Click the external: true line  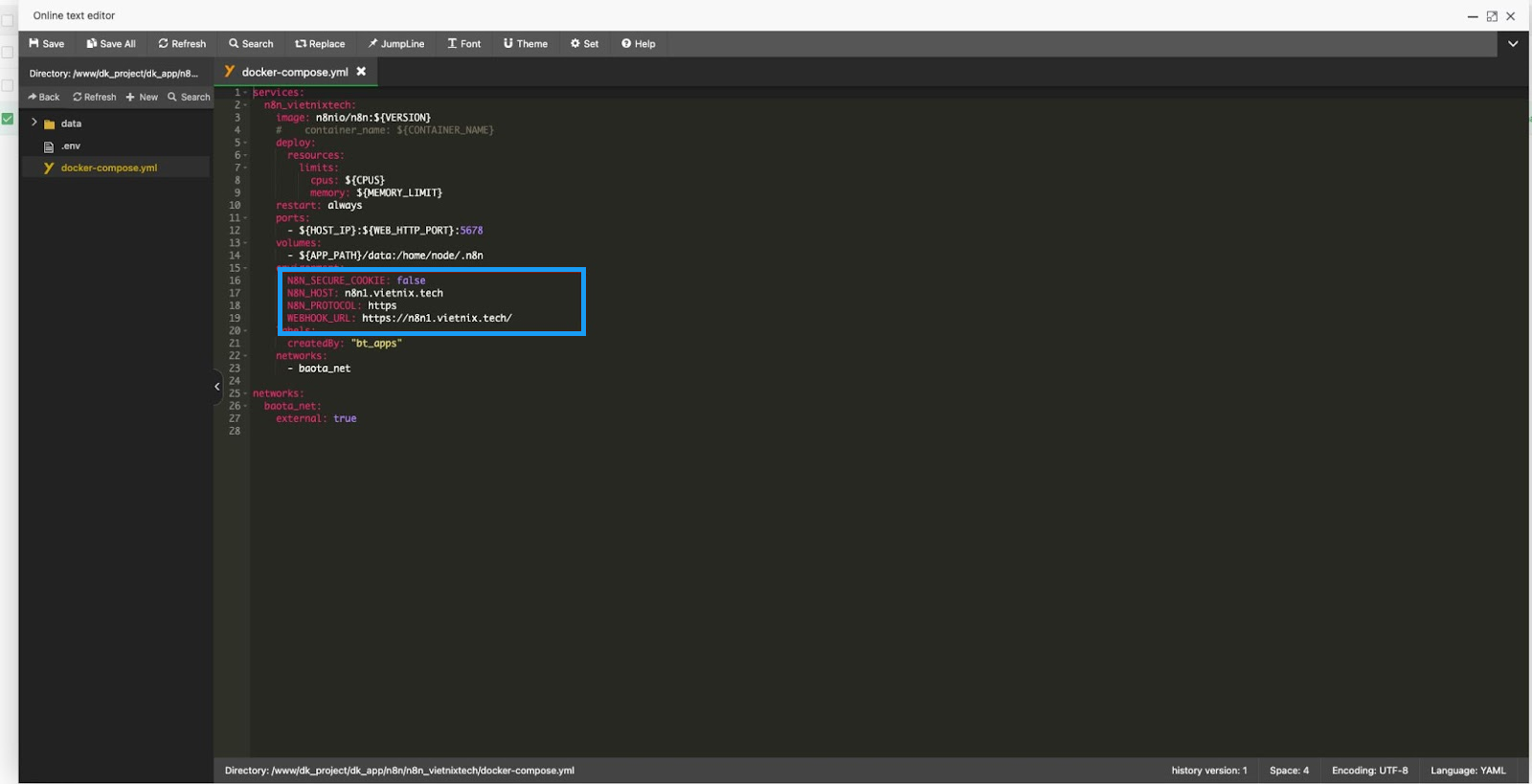(316, 418)
